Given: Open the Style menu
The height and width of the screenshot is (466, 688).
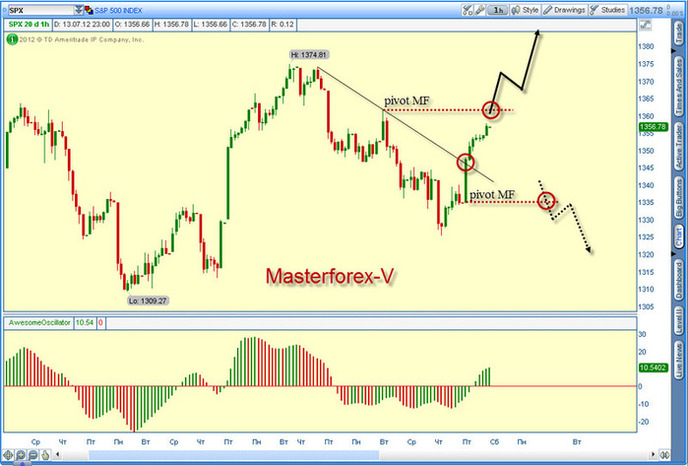Looking at the screenshot, I should pos(526,10).
